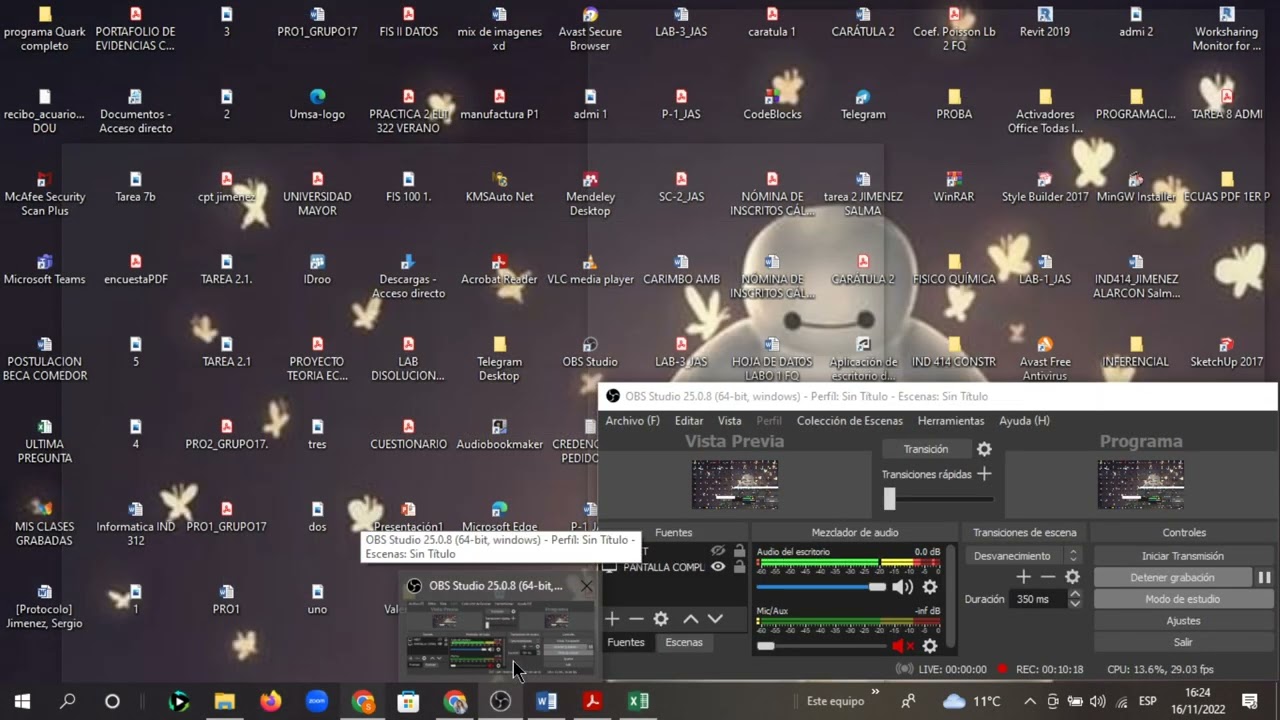The width and height of the screenshot is (1280, 720).
Task: Open Colección de Escenas menu
Action: pos(850,421)
